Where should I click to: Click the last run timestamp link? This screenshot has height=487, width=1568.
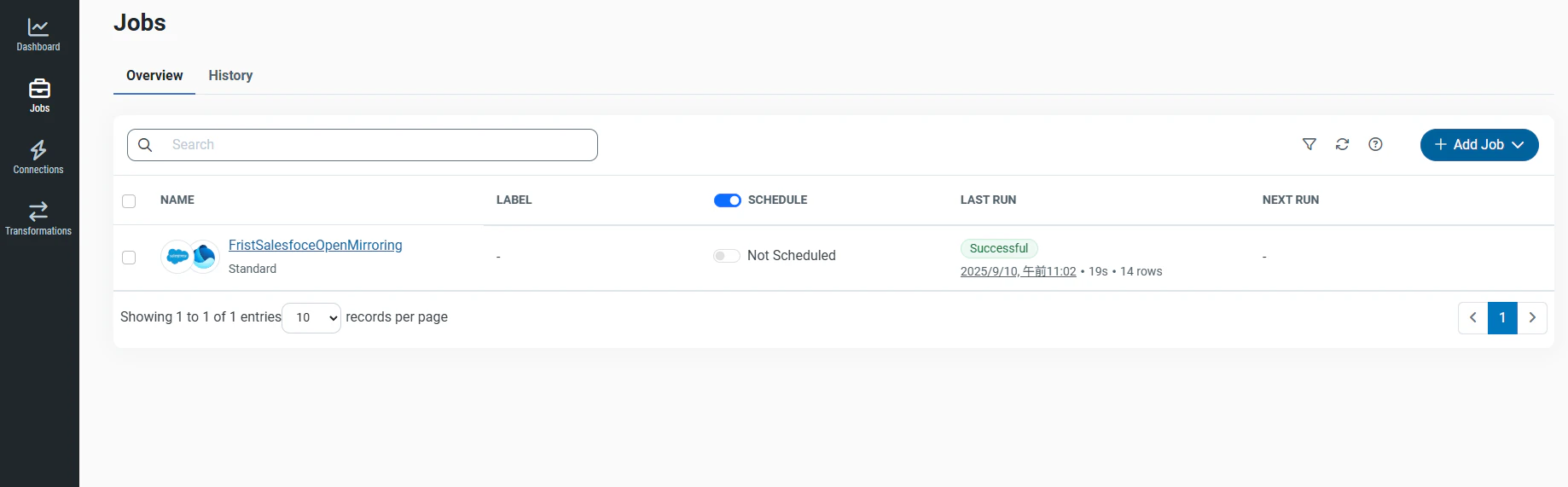pyautogui.click(x=1019, y=271)
